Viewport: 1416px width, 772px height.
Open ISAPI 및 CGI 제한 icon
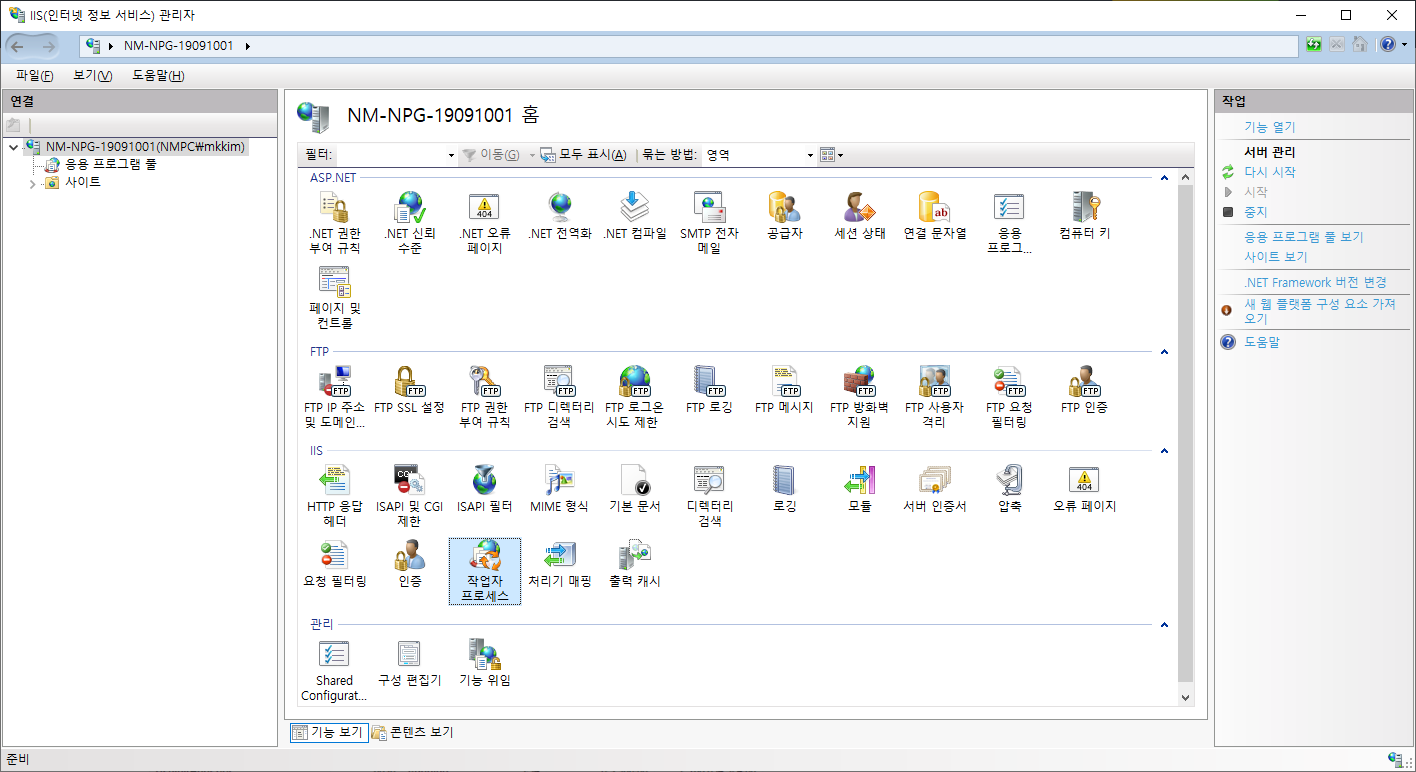pos(409,497)
